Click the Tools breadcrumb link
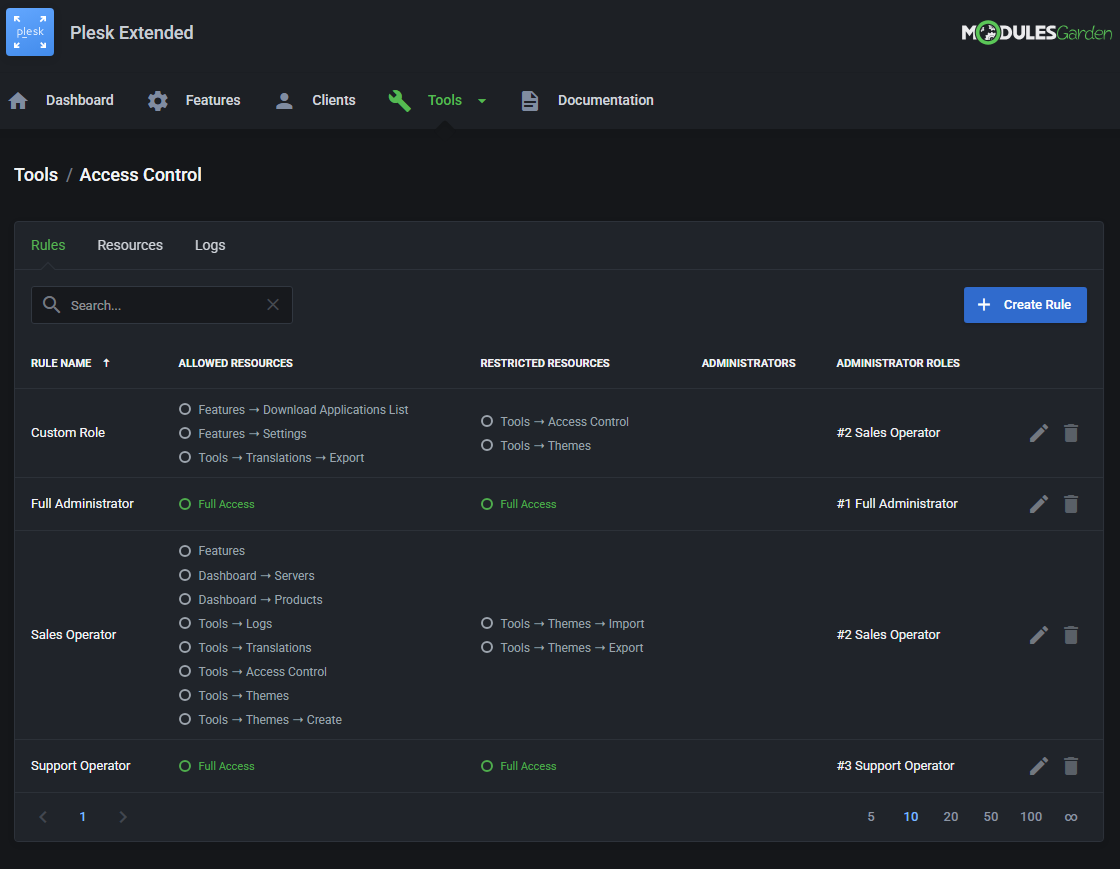Screen dimensions: 1120x869 tap(36, 175)
